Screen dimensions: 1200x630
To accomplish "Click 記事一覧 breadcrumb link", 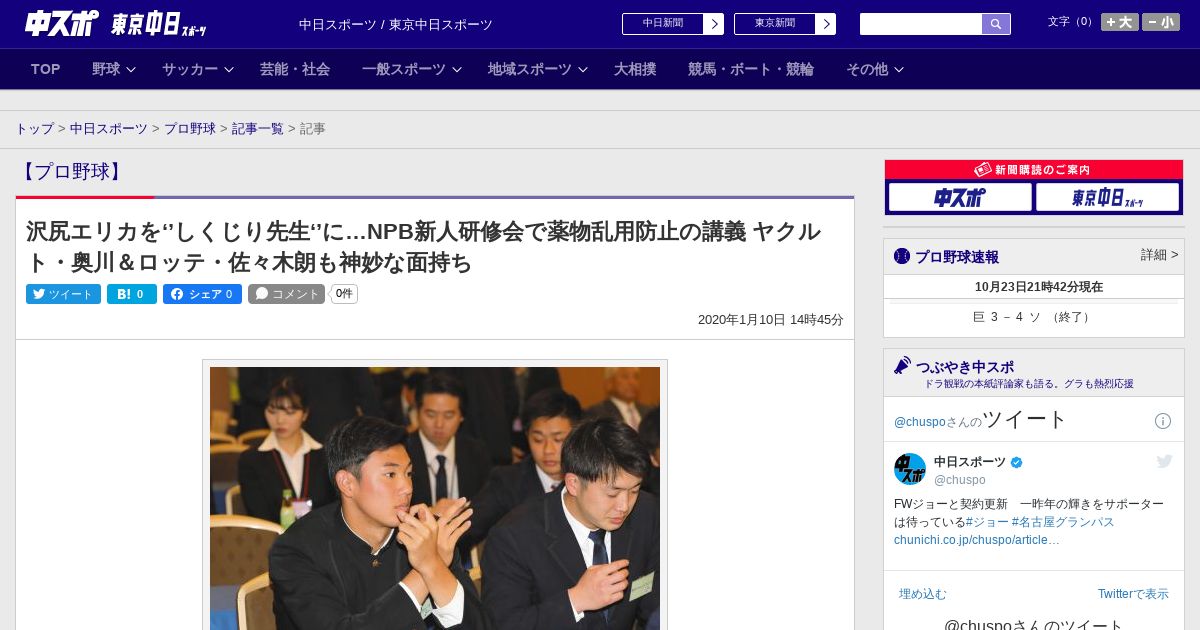I will [x=258, y=129].
